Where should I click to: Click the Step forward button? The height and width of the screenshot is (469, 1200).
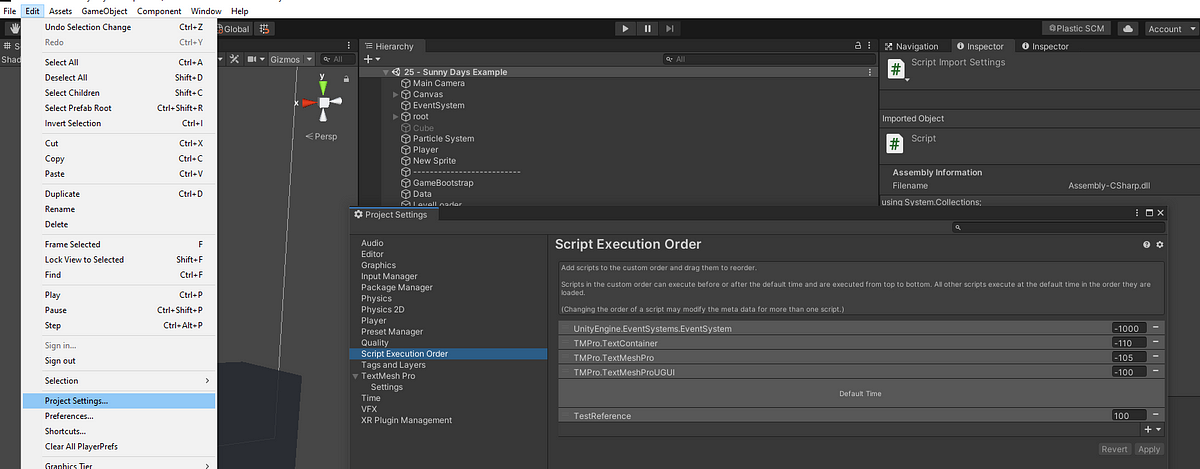pos(671,29)
